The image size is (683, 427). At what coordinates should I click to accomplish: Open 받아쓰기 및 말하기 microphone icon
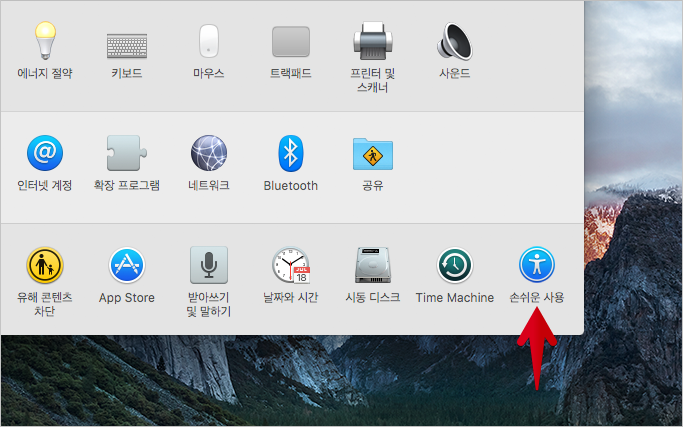pyautogui.click(x=209, y=265)
